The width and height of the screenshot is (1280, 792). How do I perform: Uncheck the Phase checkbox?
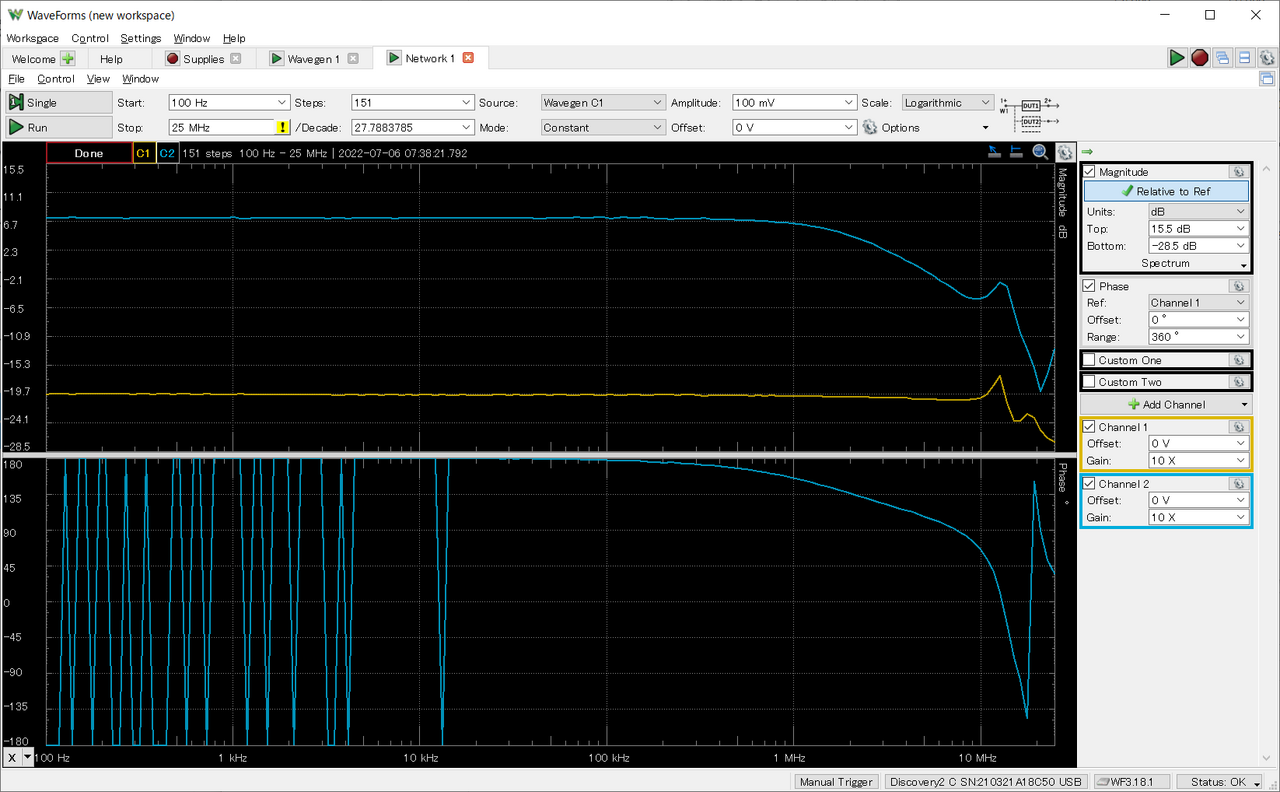tap(1090, 286)
